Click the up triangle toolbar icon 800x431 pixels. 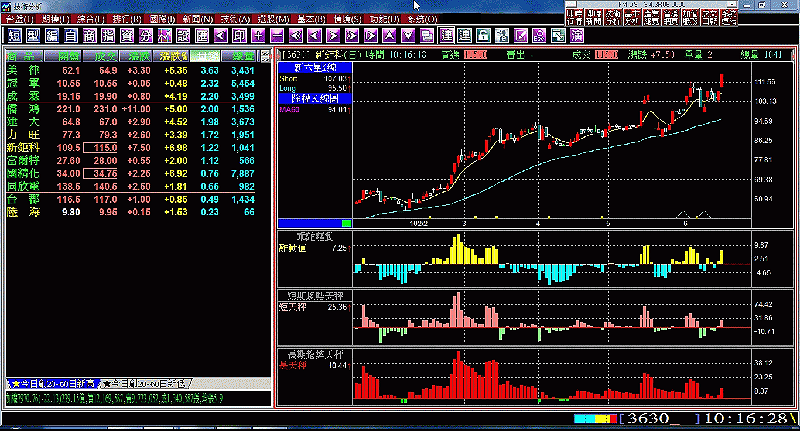pos(389,36)
